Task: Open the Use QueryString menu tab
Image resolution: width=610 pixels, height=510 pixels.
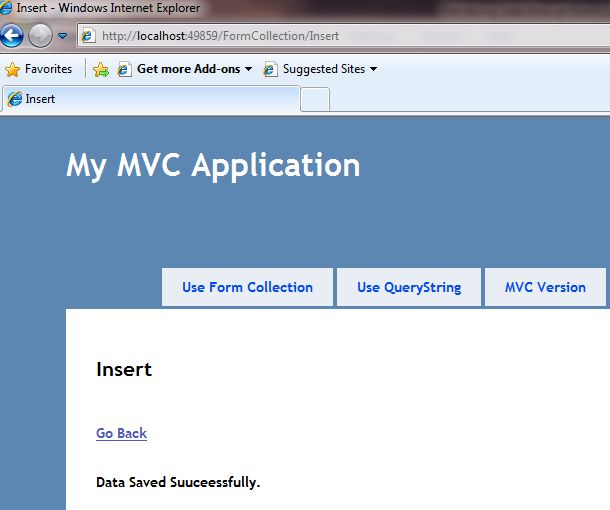Action: pos(409,287)
